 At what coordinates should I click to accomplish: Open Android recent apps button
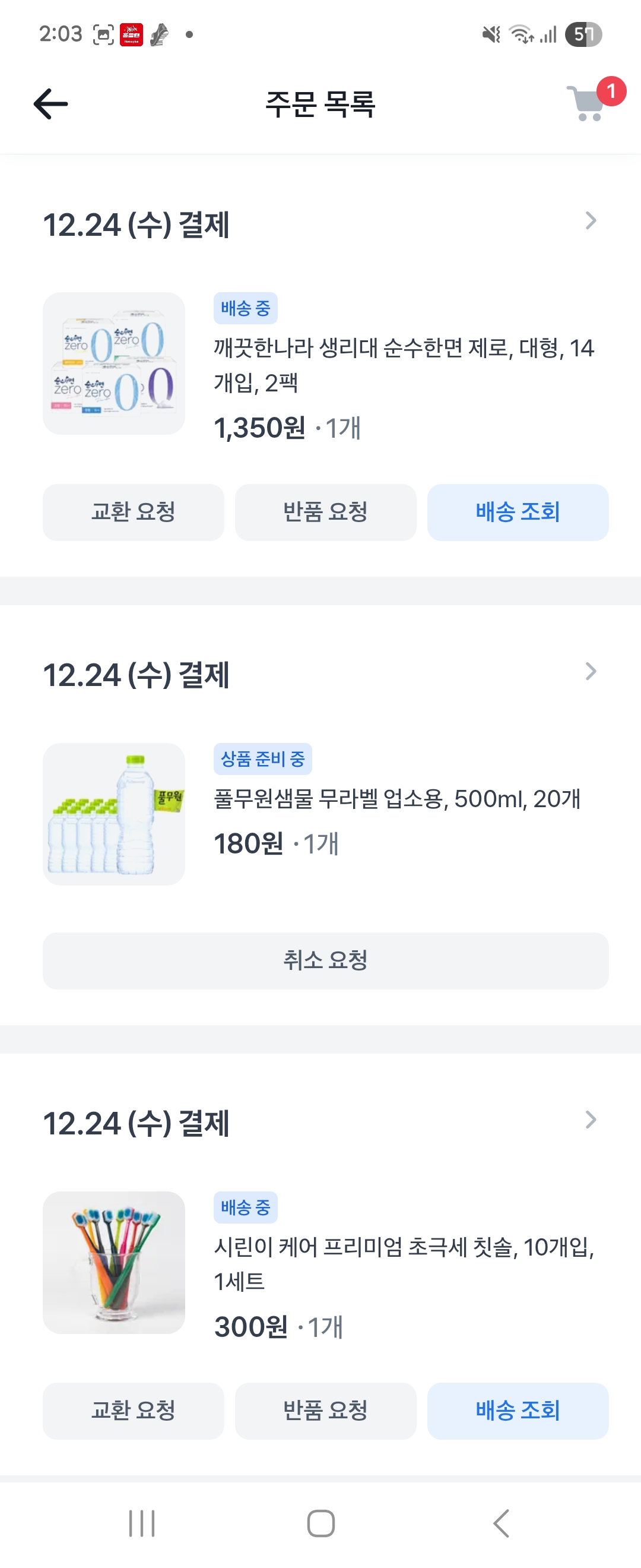point(142,1523)
